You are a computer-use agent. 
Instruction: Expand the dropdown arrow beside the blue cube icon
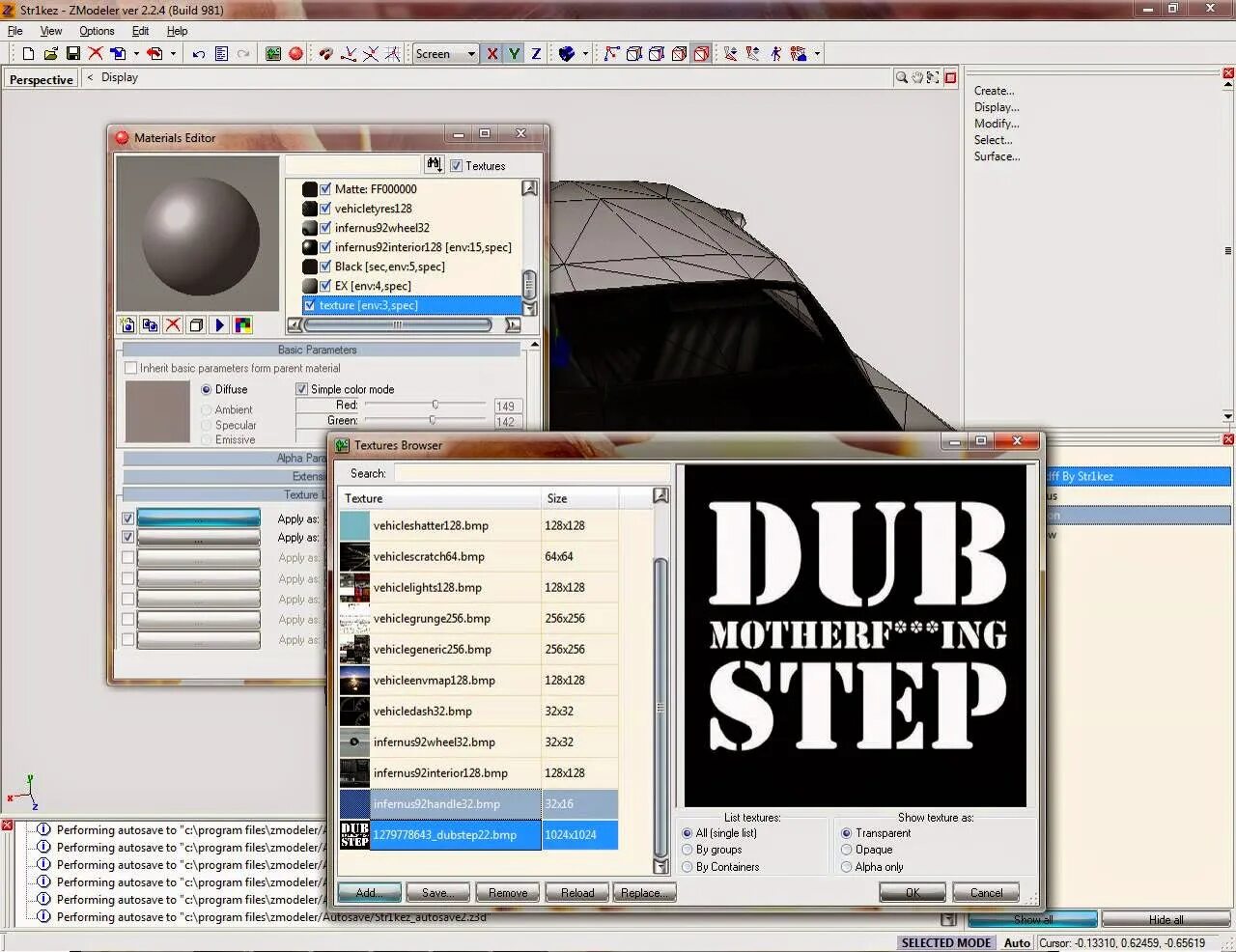585,54
